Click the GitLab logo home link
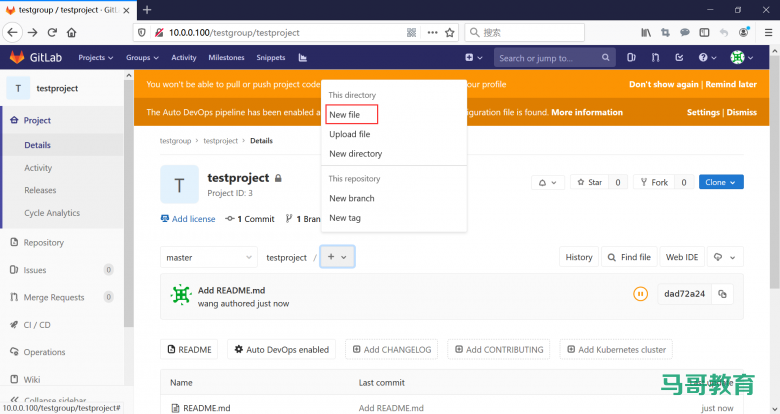780x414 pixels. 36,58
